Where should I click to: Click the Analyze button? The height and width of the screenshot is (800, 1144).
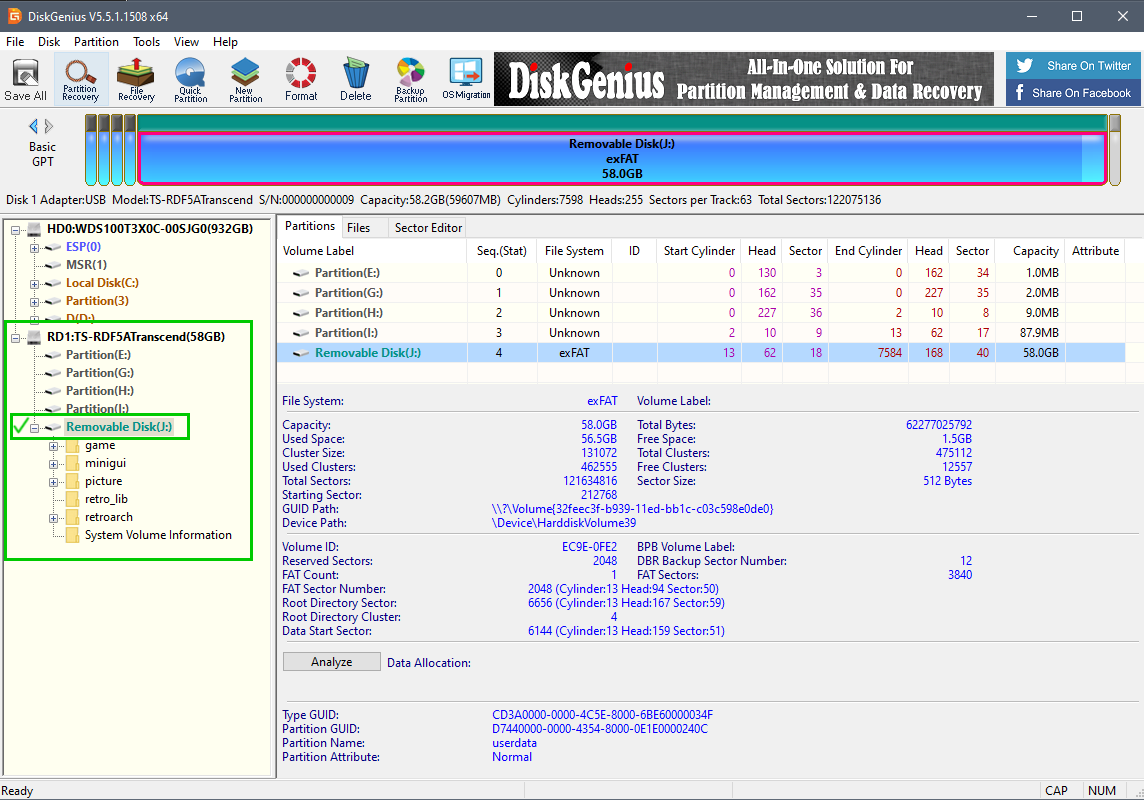coord(331,661)
